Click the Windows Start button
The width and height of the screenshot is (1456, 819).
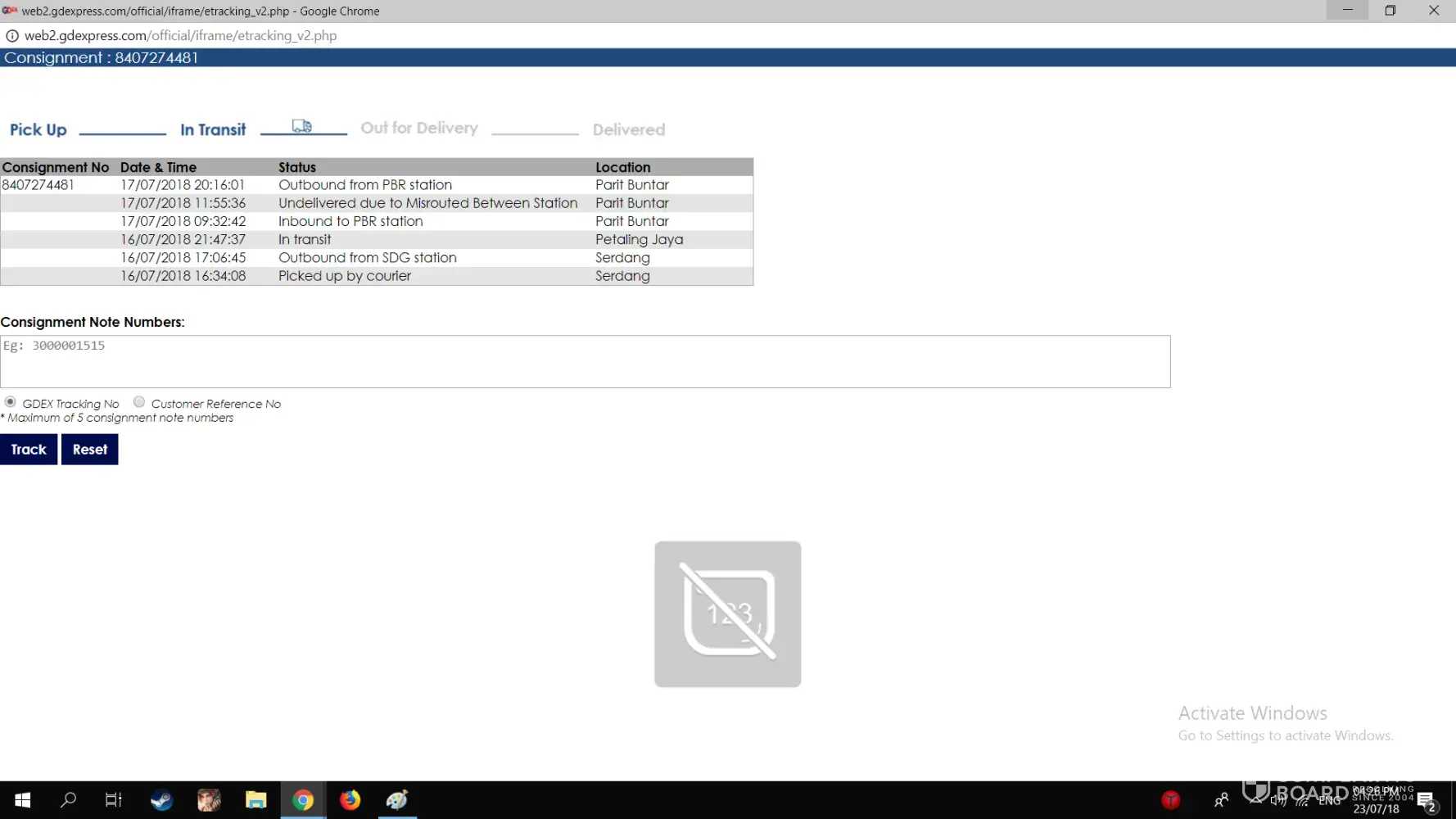point(23,800)
